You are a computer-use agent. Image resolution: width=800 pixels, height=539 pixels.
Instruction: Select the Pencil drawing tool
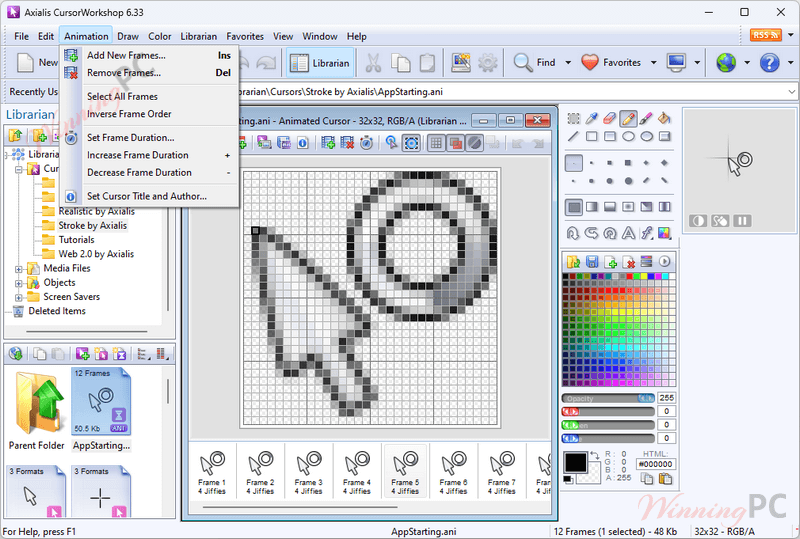point(629,119)
